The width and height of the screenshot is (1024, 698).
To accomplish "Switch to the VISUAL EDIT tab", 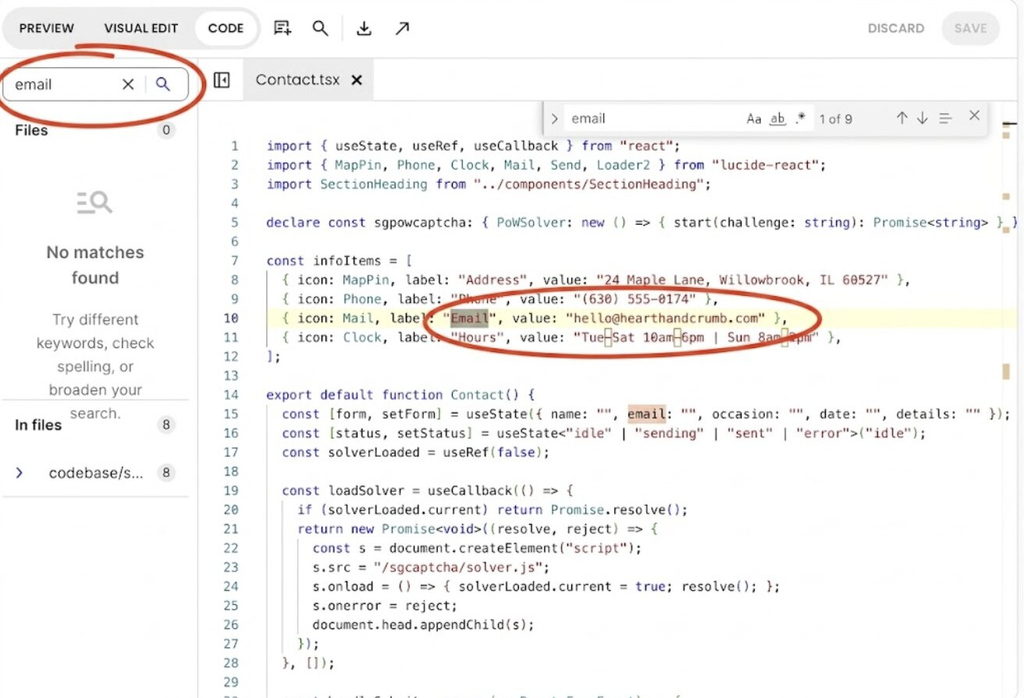I will pos(141,29).
